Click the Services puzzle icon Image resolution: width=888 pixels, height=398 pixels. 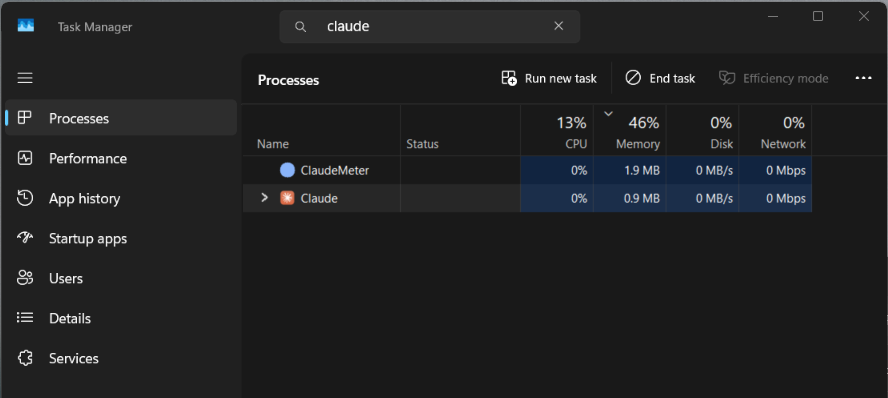tap(25, 358)
